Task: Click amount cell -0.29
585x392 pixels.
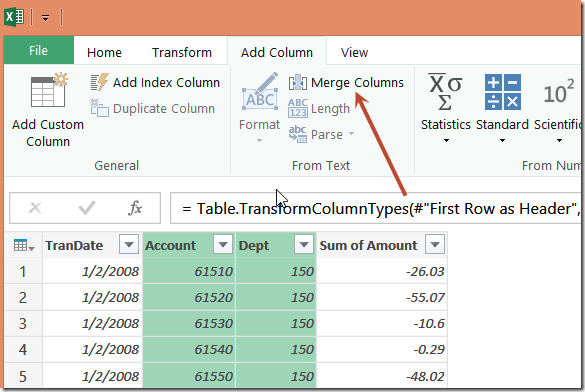Action: [382, 349]
